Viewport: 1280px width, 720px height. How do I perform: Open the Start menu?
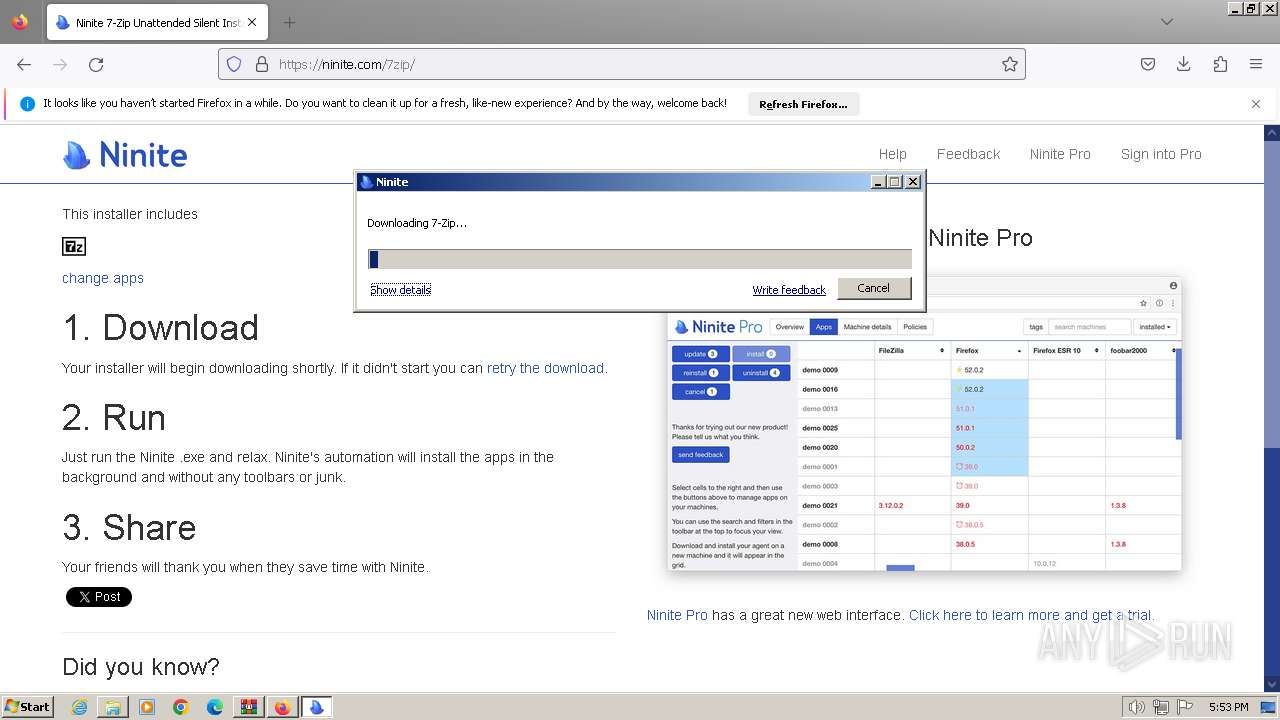[x=28, y=707]
